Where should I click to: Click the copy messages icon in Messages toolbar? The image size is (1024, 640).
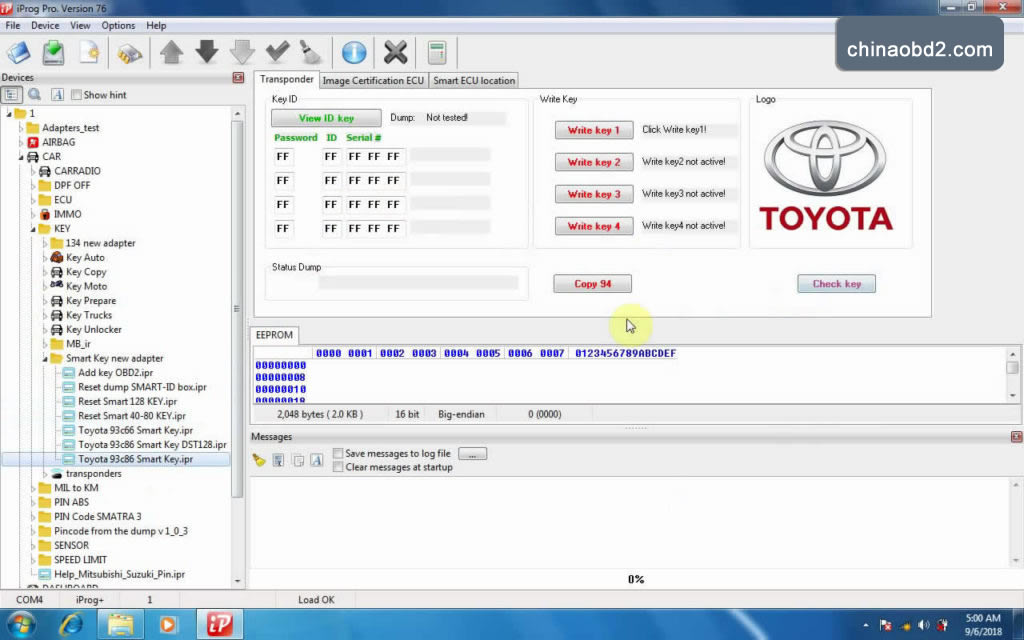click(298, 460)
